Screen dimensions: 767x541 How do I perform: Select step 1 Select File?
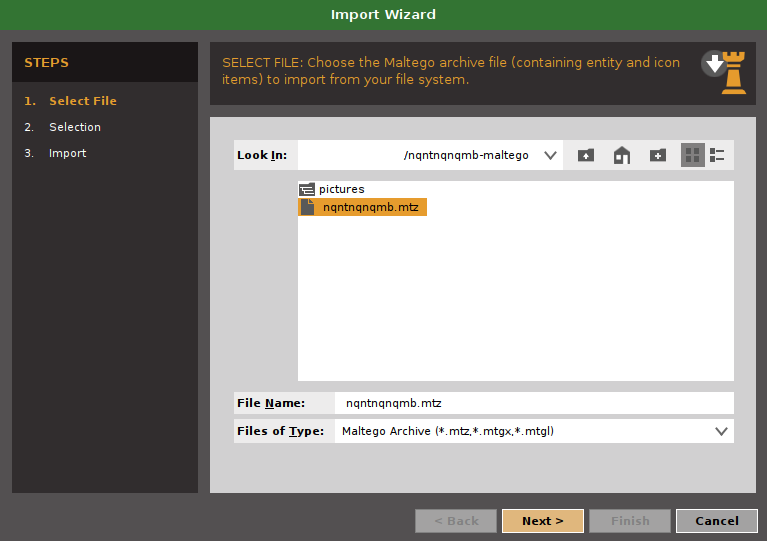point(71,101)
